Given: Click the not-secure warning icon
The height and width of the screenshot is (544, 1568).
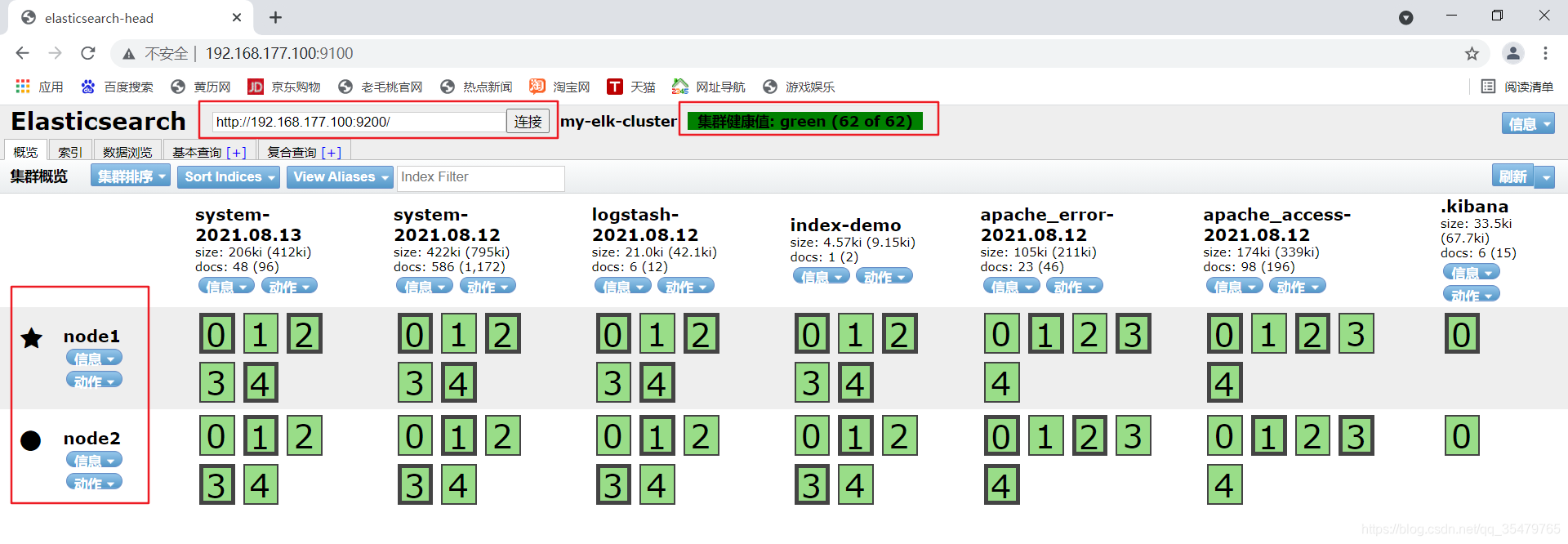Looking at the screenshot, I should tap(128, 54).
